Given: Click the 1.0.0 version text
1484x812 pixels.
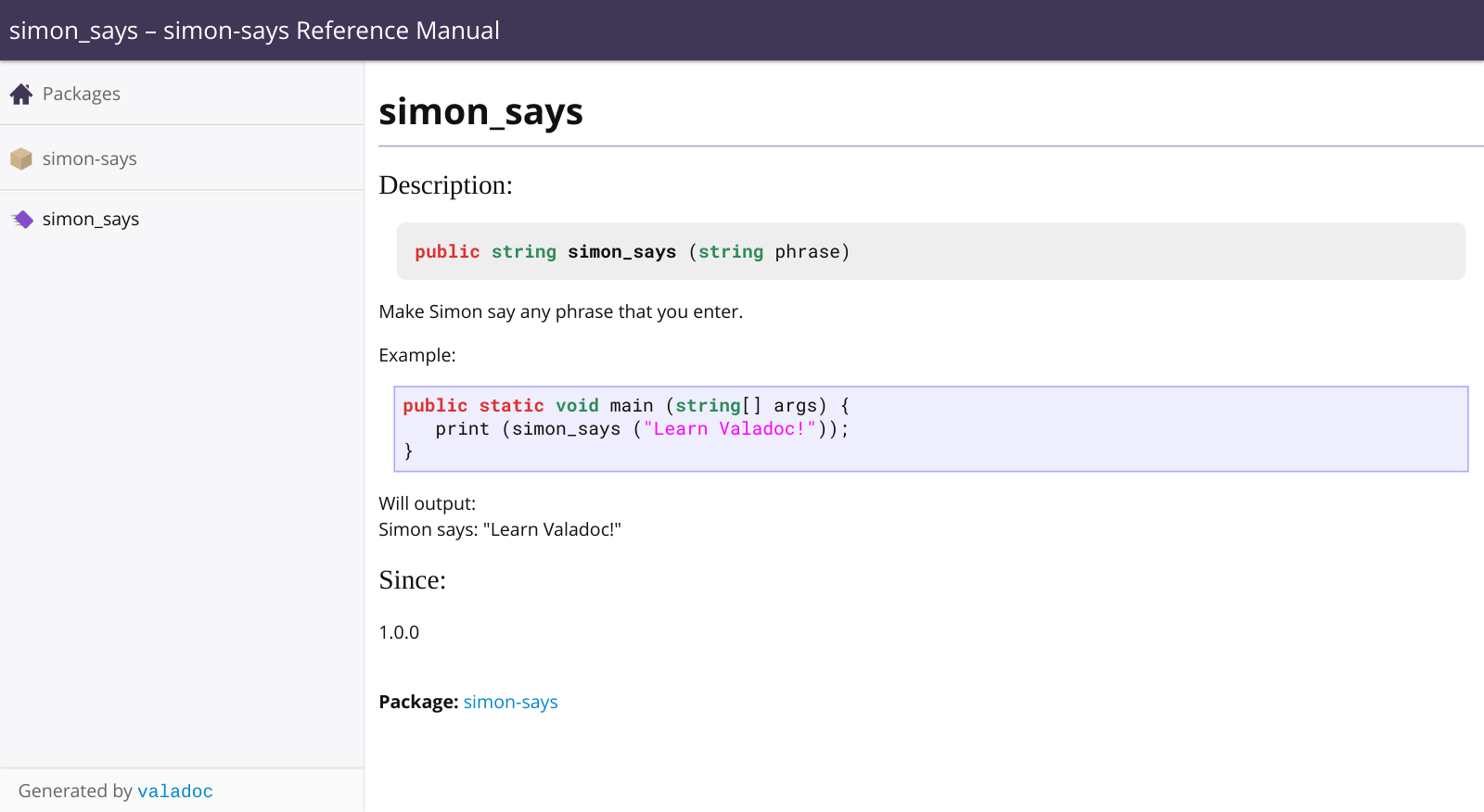Looking at the screenshot, I should point(399,632).
